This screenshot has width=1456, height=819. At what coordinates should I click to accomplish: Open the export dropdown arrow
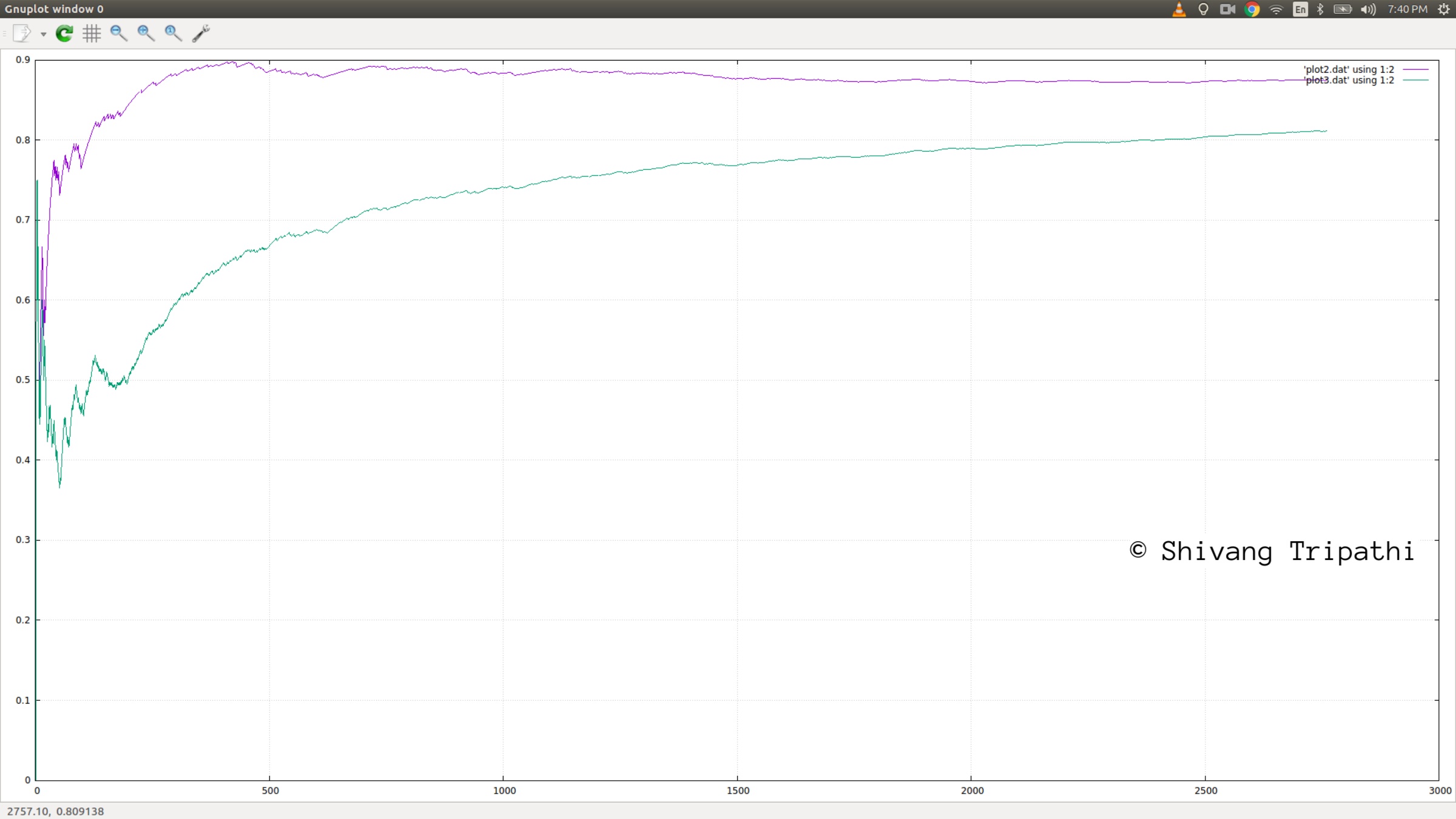(x=43, y=35)
